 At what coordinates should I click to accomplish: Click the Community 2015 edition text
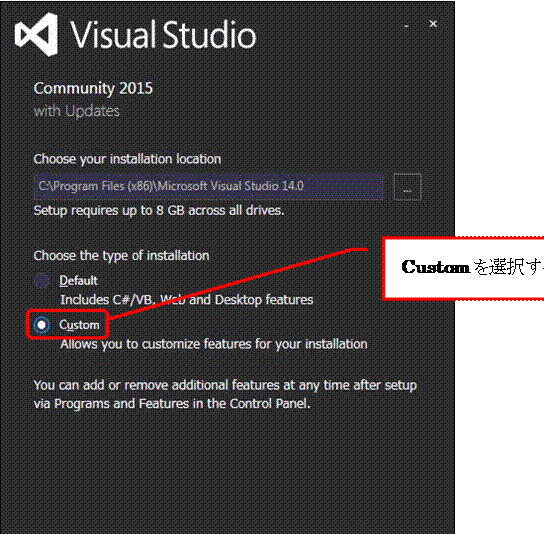(x=93, y=89)
